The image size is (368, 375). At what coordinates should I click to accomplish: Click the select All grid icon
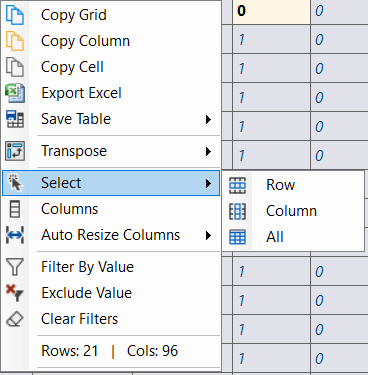pyautogui.click(x=238, y=237)
